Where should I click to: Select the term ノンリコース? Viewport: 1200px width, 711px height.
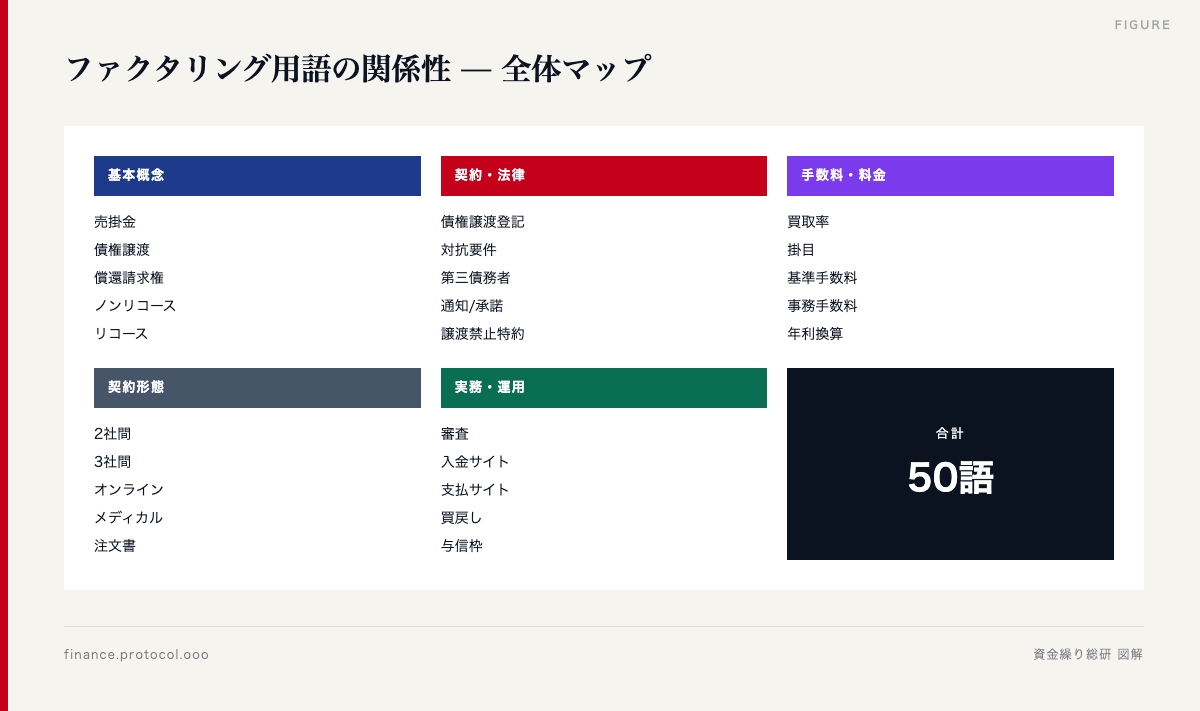[x=135, y=306]
